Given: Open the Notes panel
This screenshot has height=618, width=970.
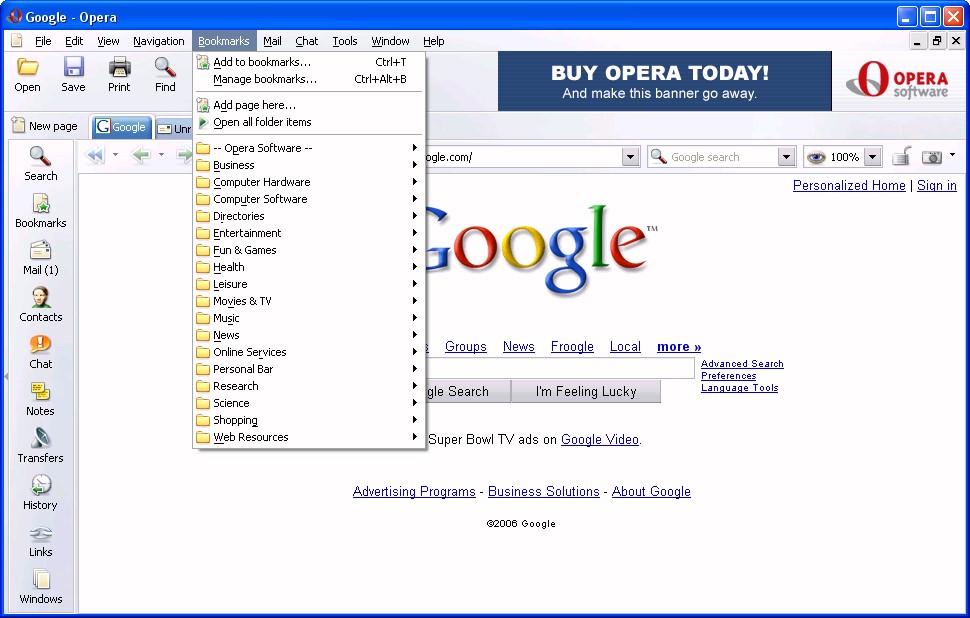Looking at the screenshot, I should click(41, 398).
